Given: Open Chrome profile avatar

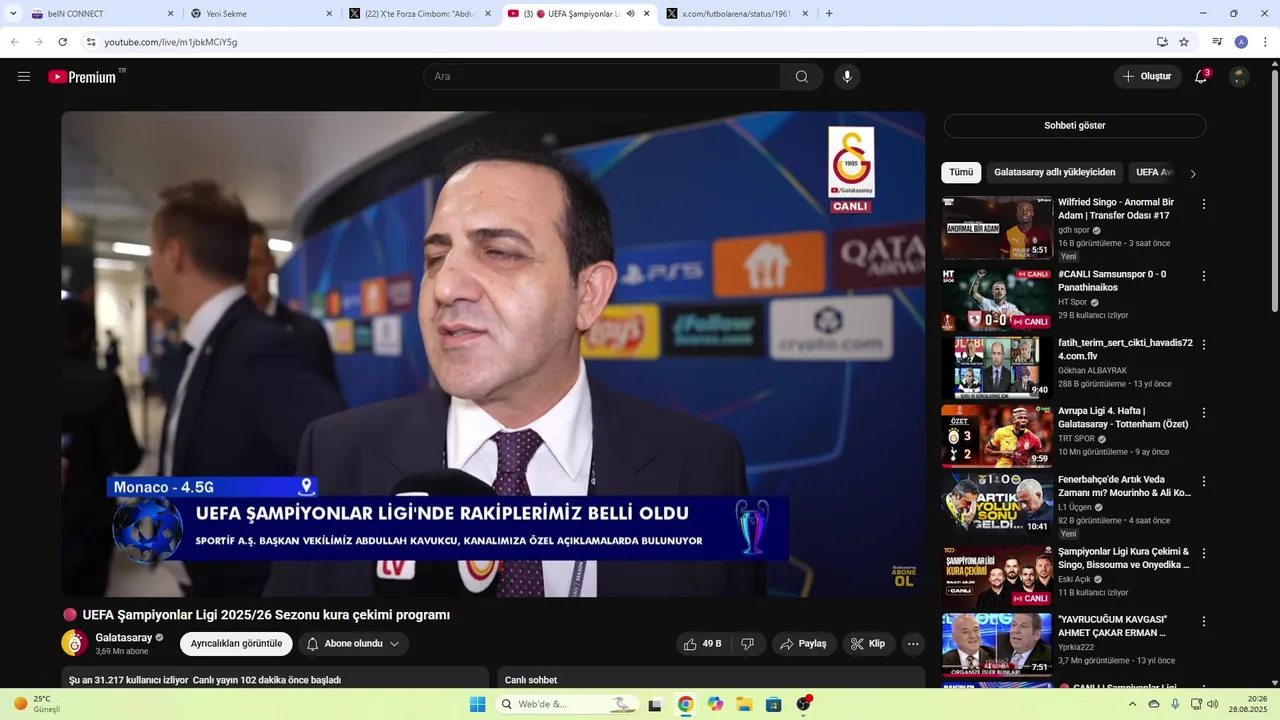Looking at the screenshot, I should pyautogui.click(x=1241, y=42).
